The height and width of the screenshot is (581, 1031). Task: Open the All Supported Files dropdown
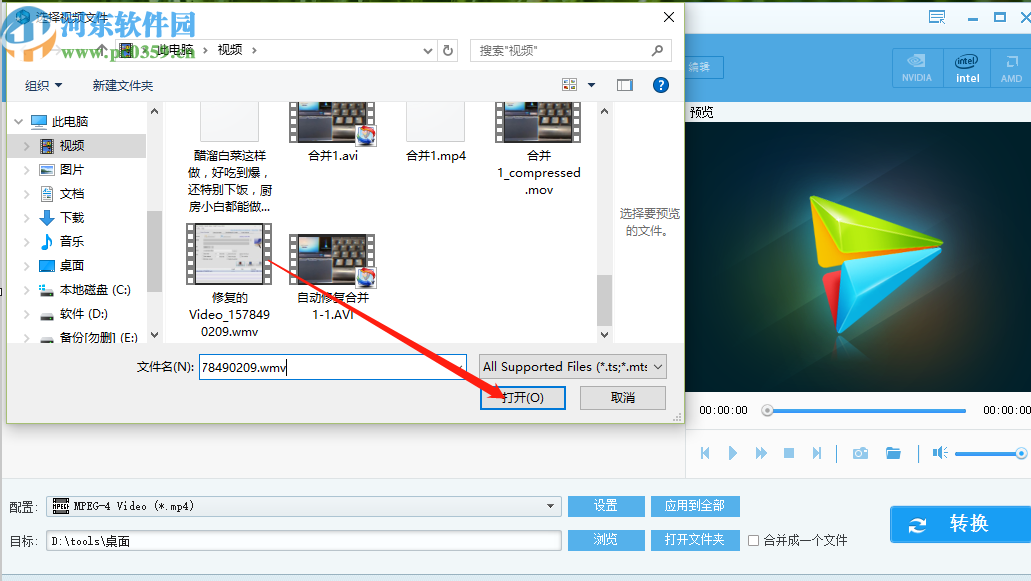click(571, 366)
